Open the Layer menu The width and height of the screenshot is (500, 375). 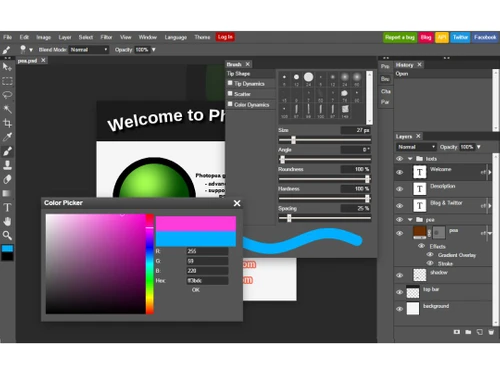[65, 37]
